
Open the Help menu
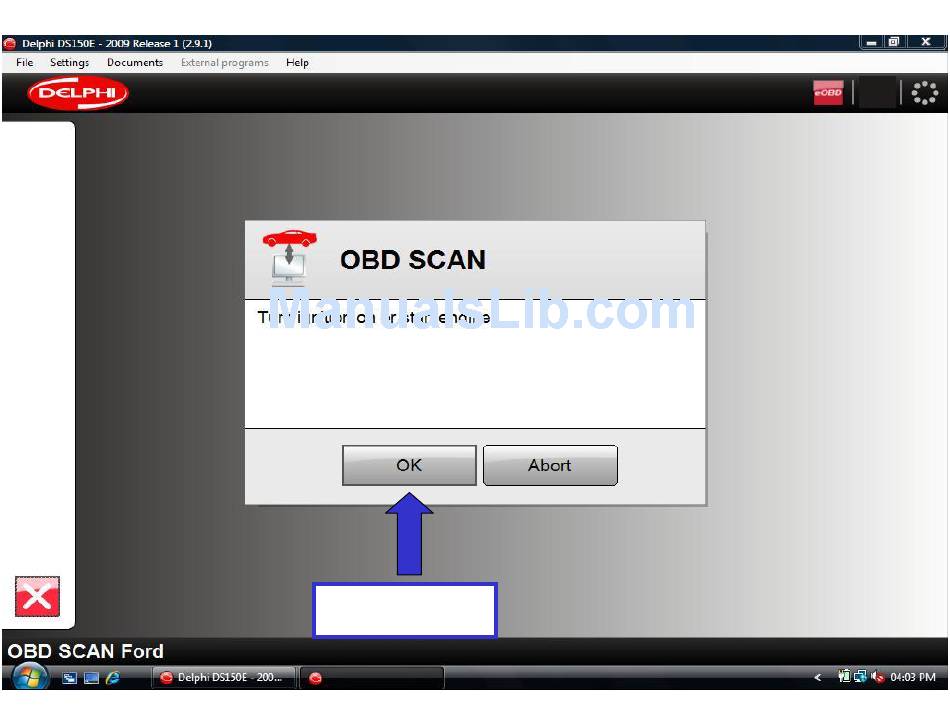point(297,62)
